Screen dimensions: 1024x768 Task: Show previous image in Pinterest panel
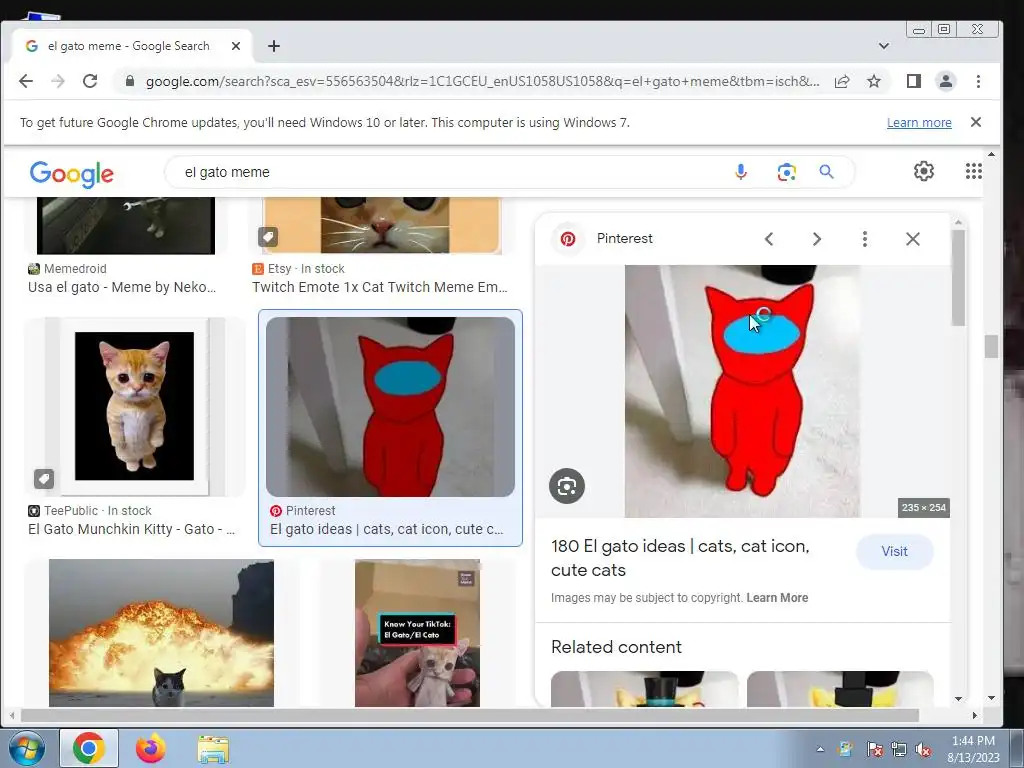pyautogui.click(x=769, y=239)
